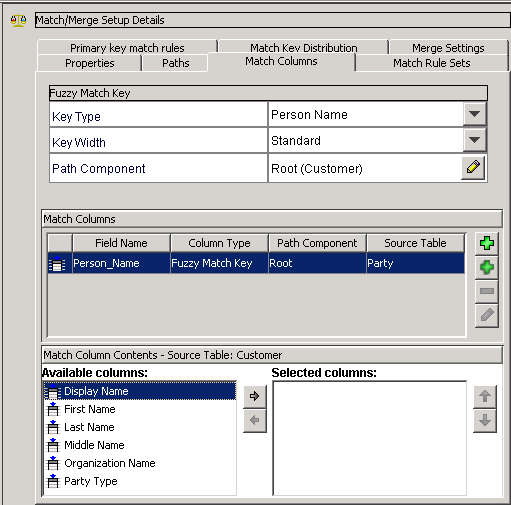Edit Path Component with yellow pencil icon
Screen dimensions: 511x505
click(x=473, y=168)
